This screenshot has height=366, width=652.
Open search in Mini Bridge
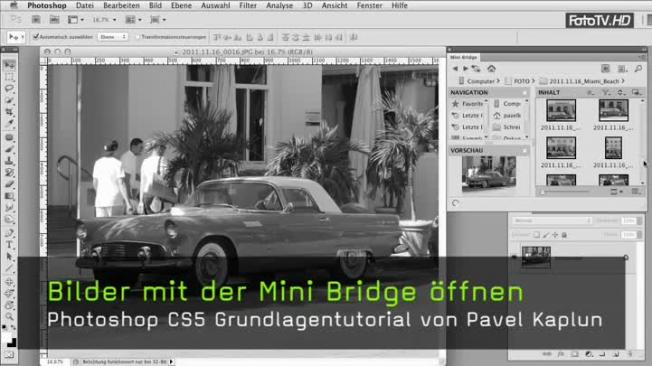coord(638,69)
